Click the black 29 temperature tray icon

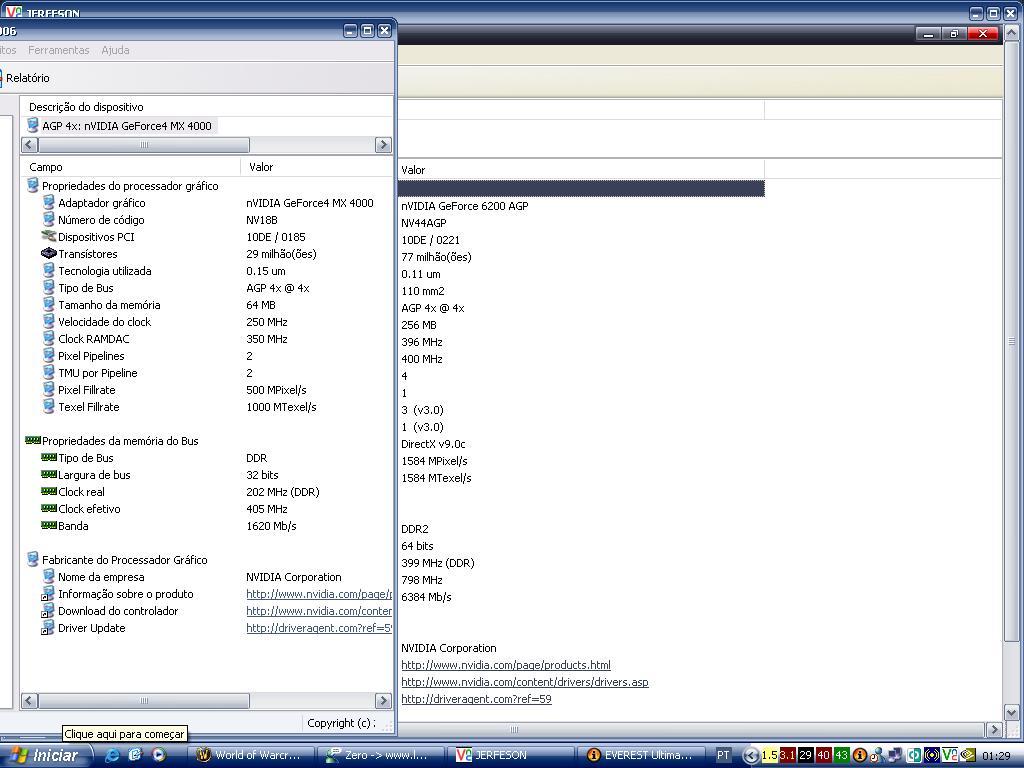click(x=805, y=755)
